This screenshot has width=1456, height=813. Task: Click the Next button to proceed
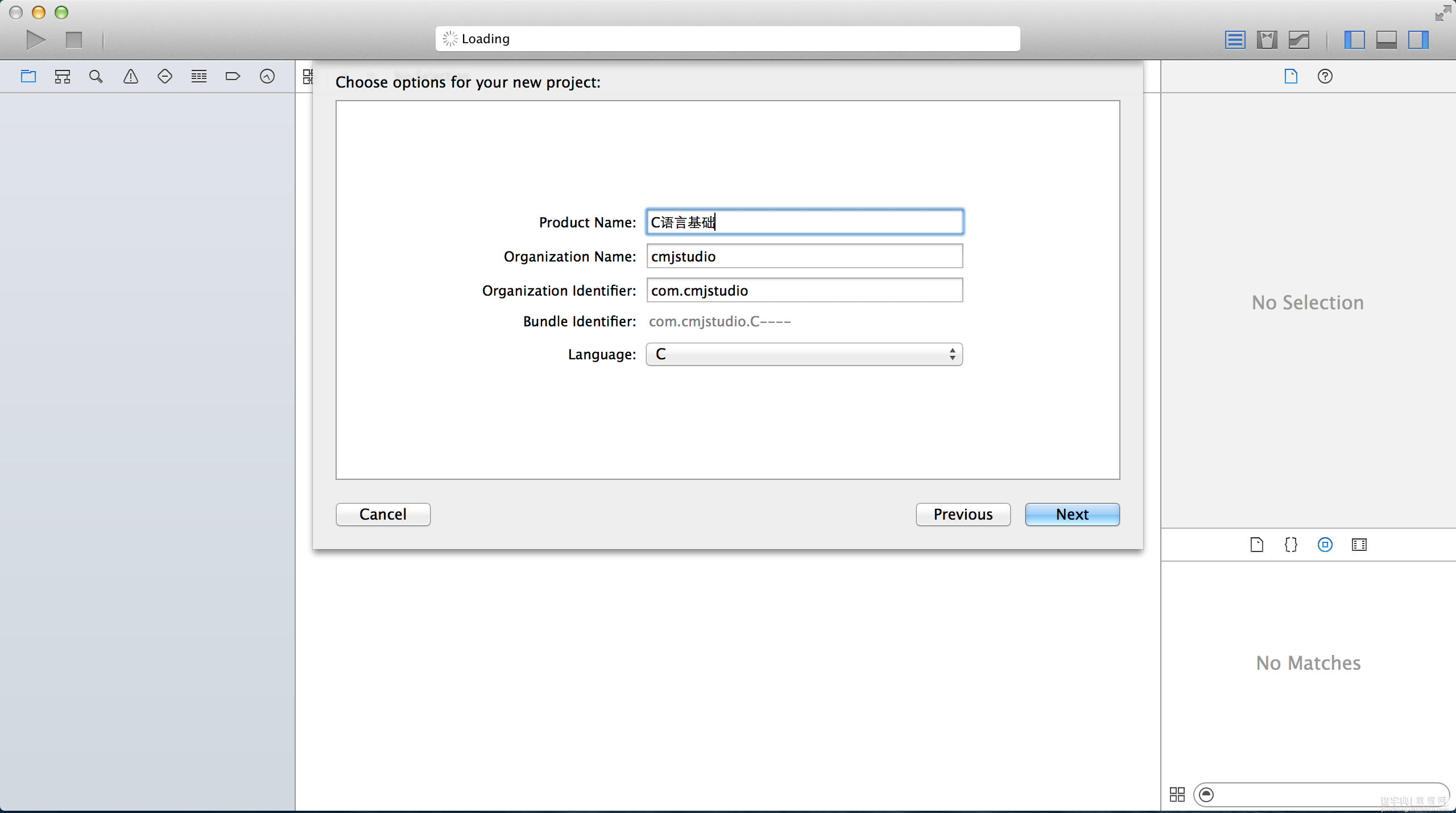coord(1072,514)
